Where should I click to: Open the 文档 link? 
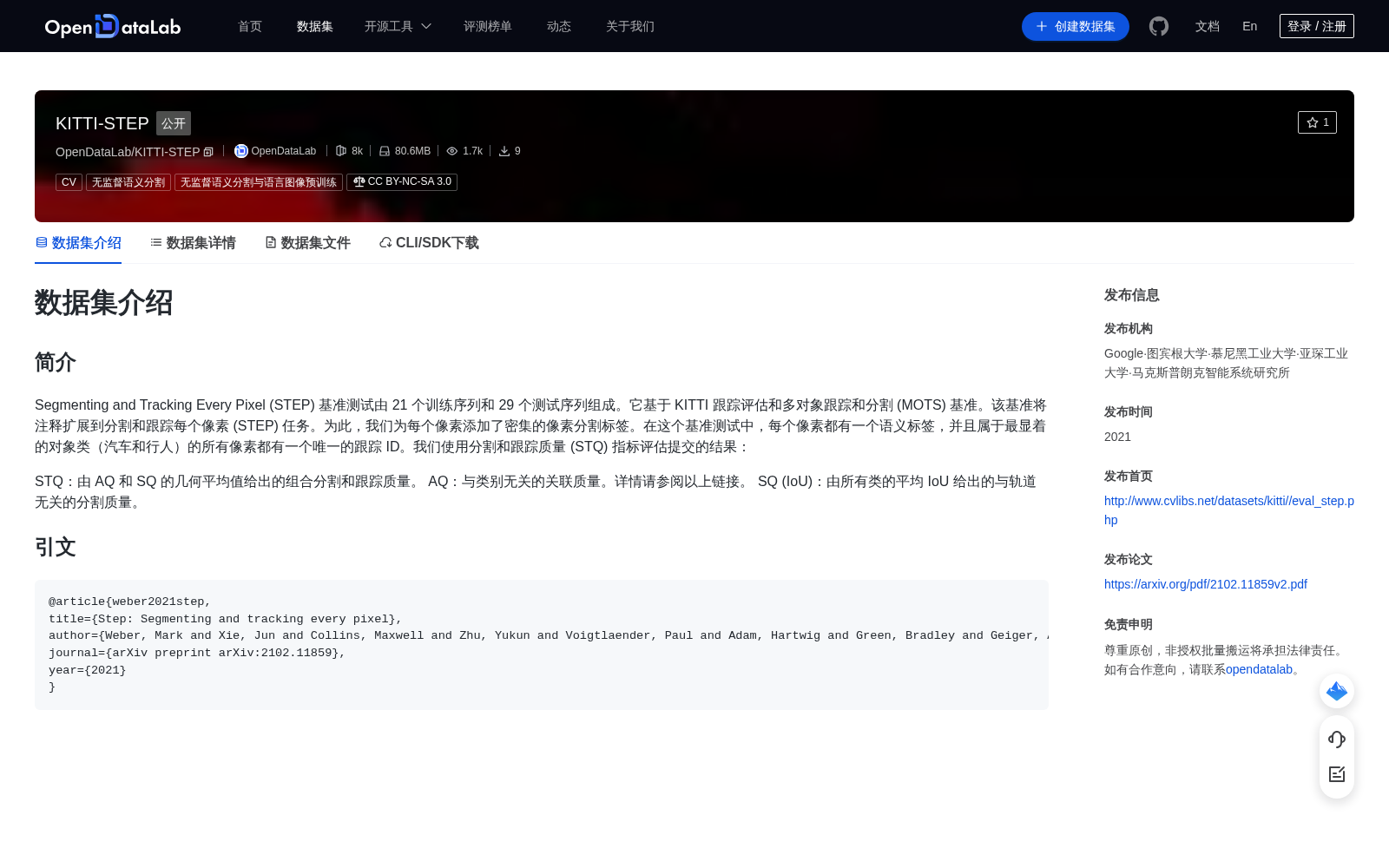click(1208, 26)
